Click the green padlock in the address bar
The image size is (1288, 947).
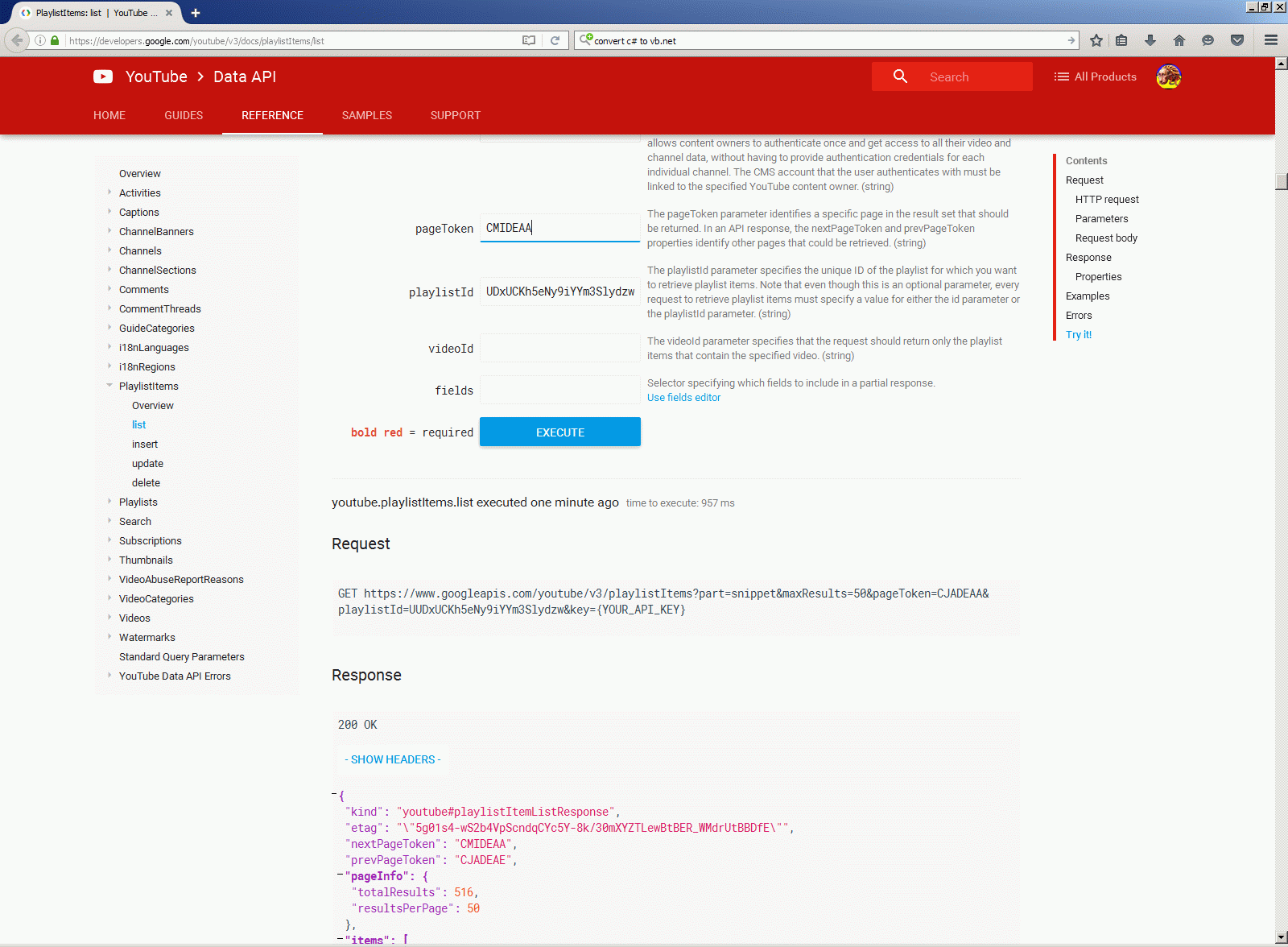pos(55,40)
